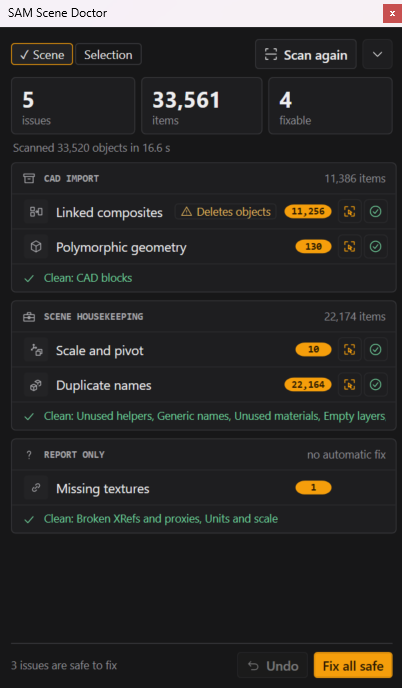Image resolution: width=402 pixels, height=688 pixels.
Task: Click the Scan again button
Action: click(306, 54)
